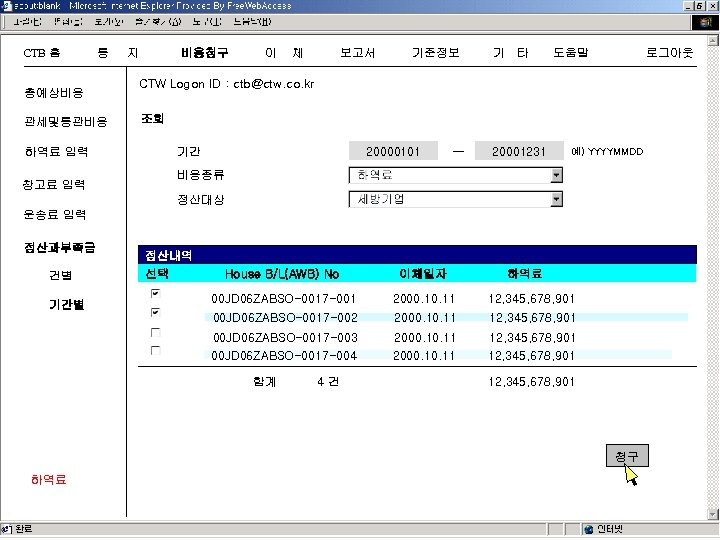The image size is (720, 540).
Task: Click the 청구 button
Action: coord(627,455)
